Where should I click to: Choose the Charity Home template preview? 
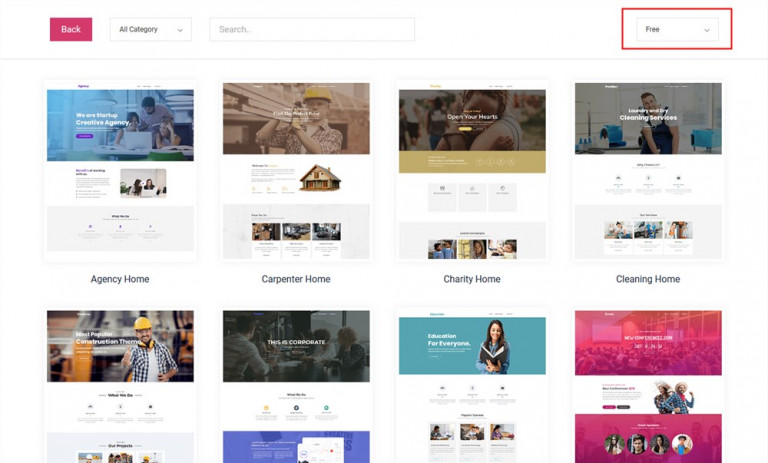click(x=472, y=171)
